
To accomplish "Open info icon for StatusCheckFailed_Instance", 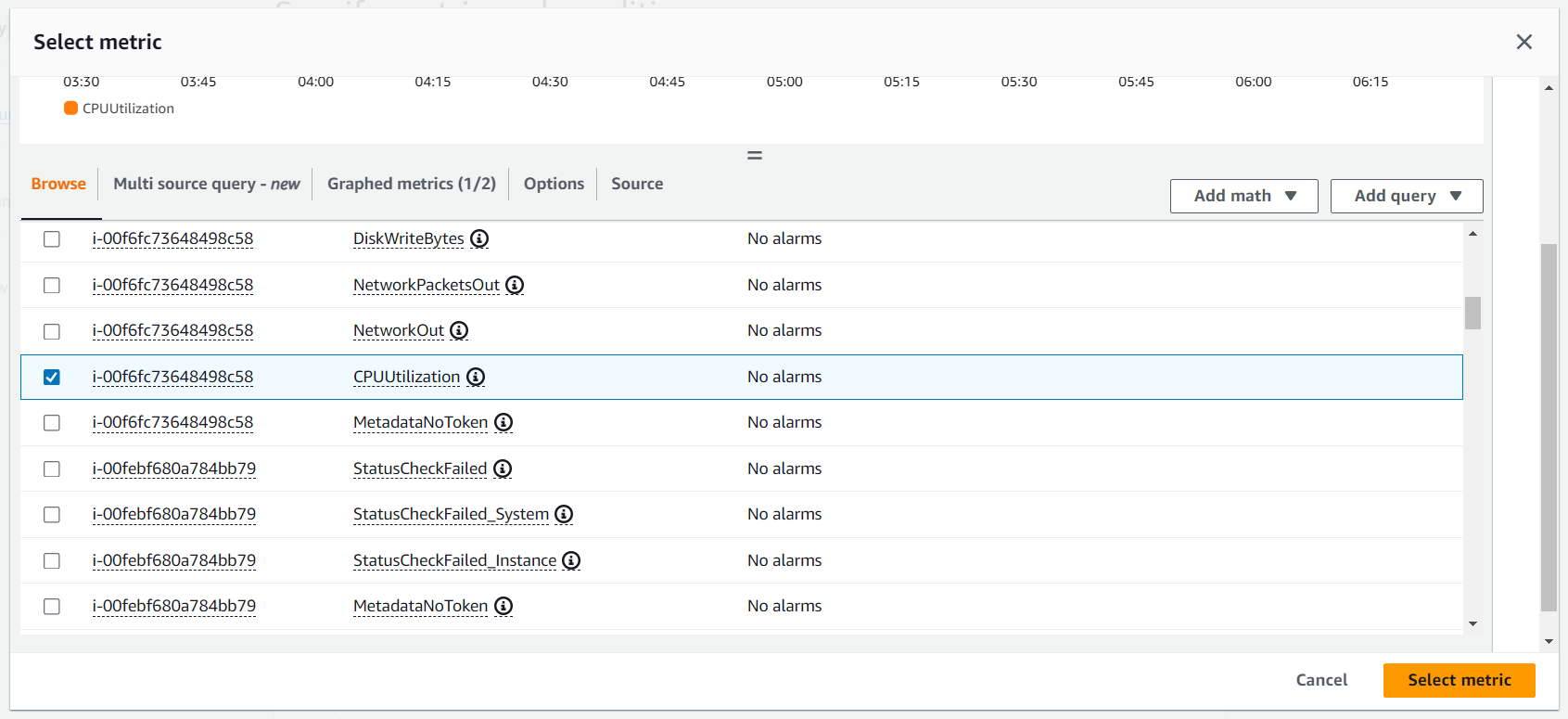I will (x=571, y=561).
